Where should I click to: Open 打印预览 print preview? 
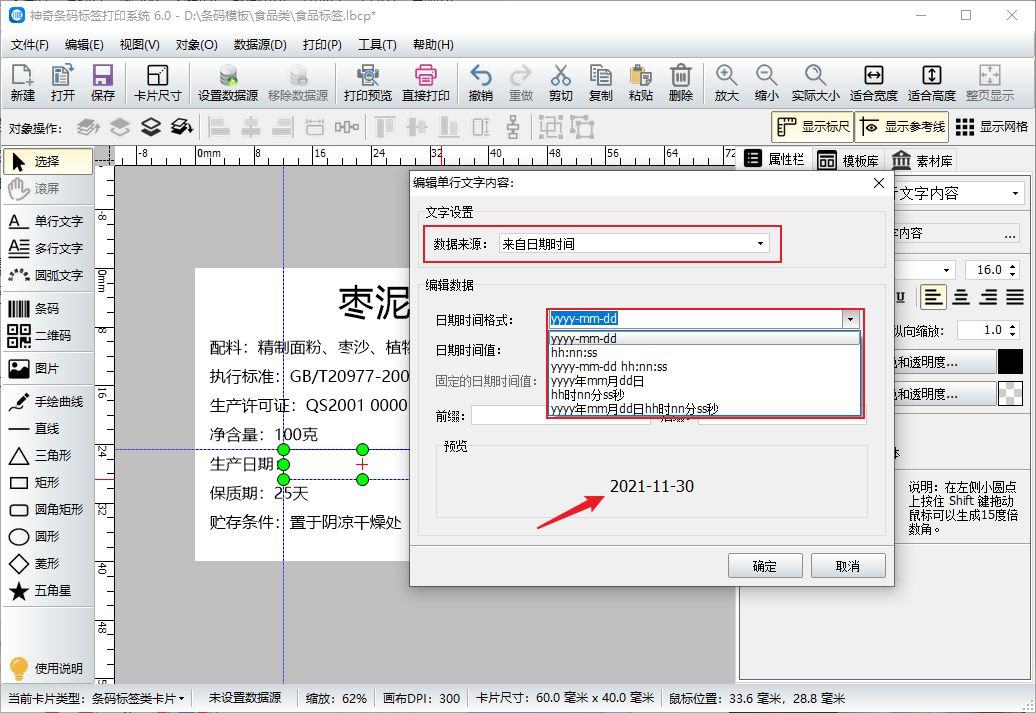367,83
